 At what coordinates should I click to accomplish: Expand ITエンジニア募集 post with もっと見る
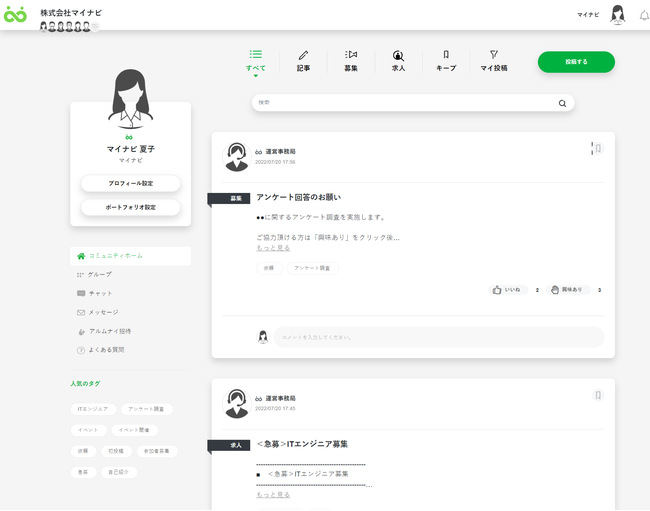(x=273, y=494)
